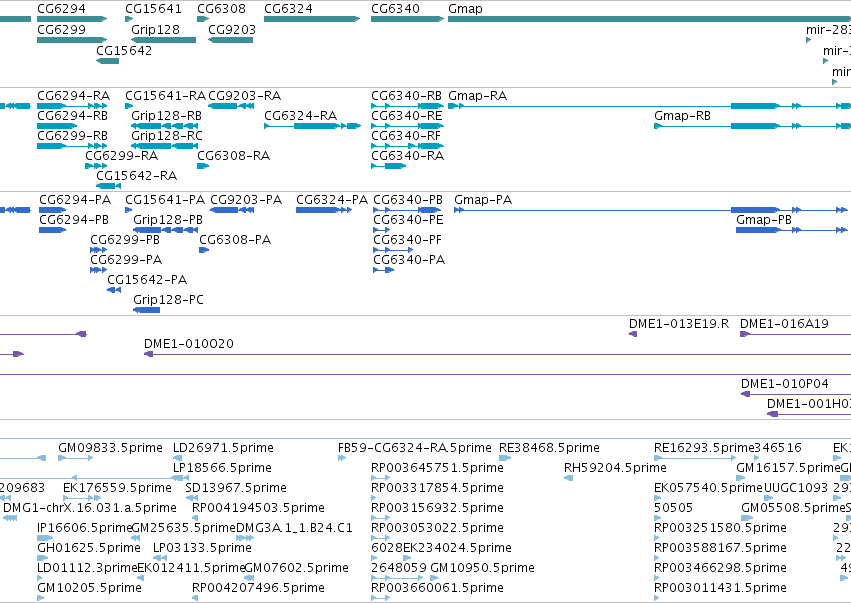The image size is (851, 603).
Task: Click the CG6340-RF transcript label
Action: tap(406, 136)
